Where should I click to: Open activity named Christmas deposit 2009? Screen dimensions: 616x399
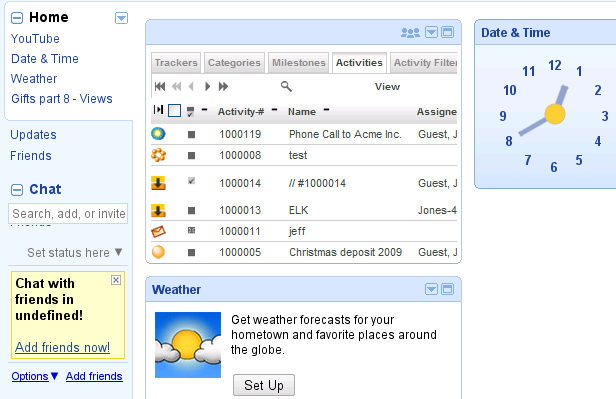click(x=345, y=252)
